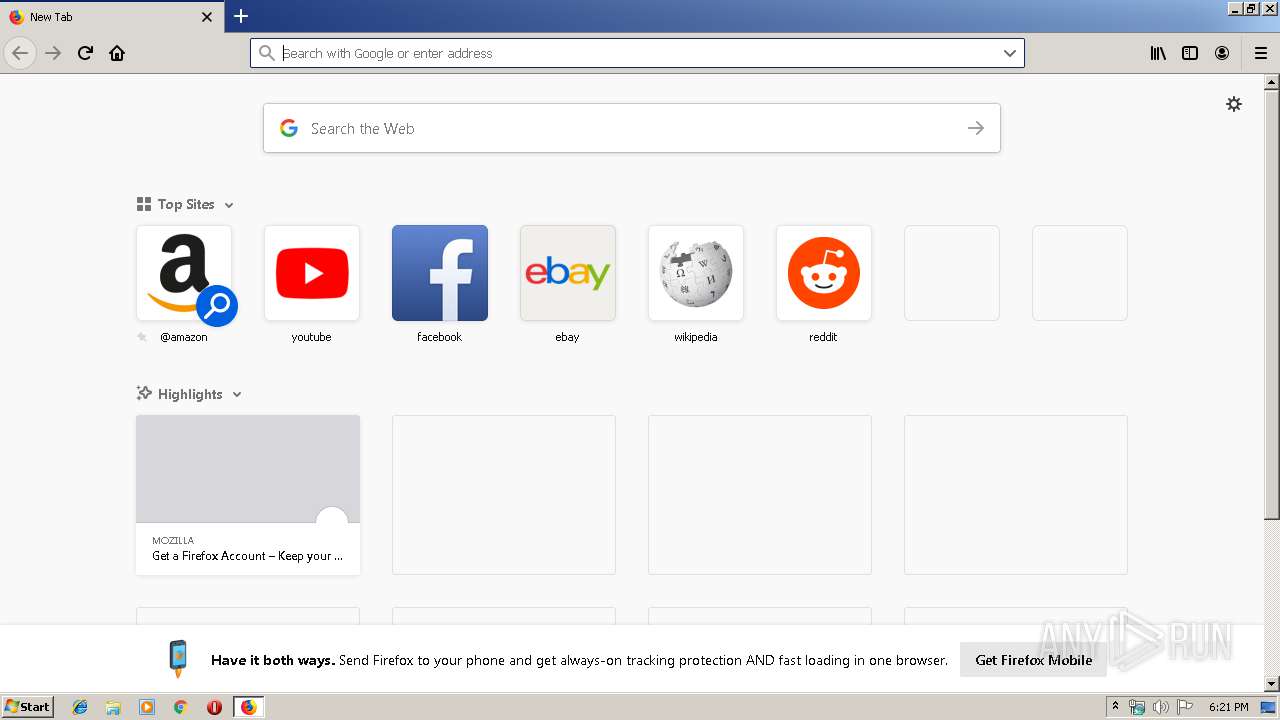Open the Action Center flag icon
Screen dimensions: 1280x720
pyautogui.click(x=1185, y=707)
